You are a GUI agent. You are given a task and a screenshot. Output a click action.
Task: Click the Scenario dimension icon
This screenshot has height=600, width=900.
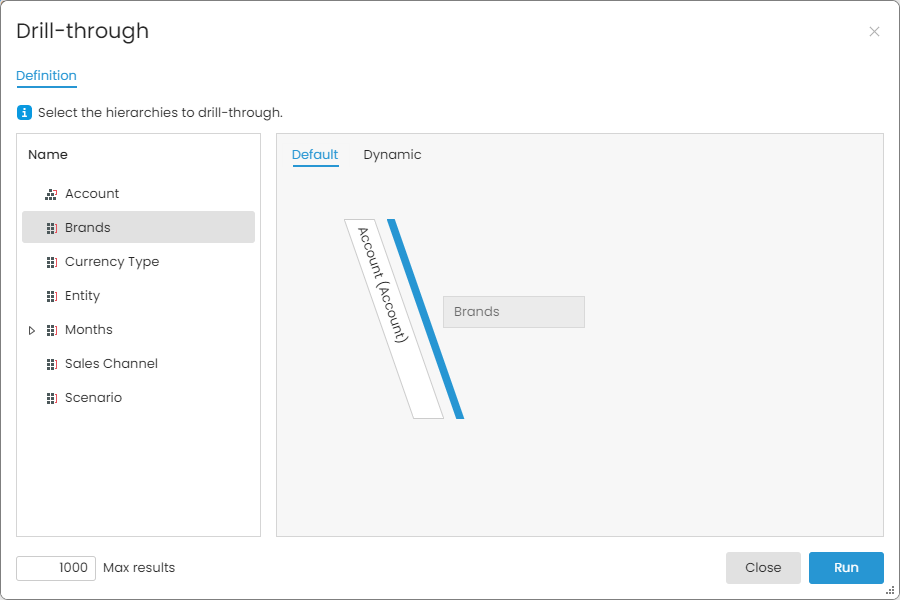pos(52,398)
